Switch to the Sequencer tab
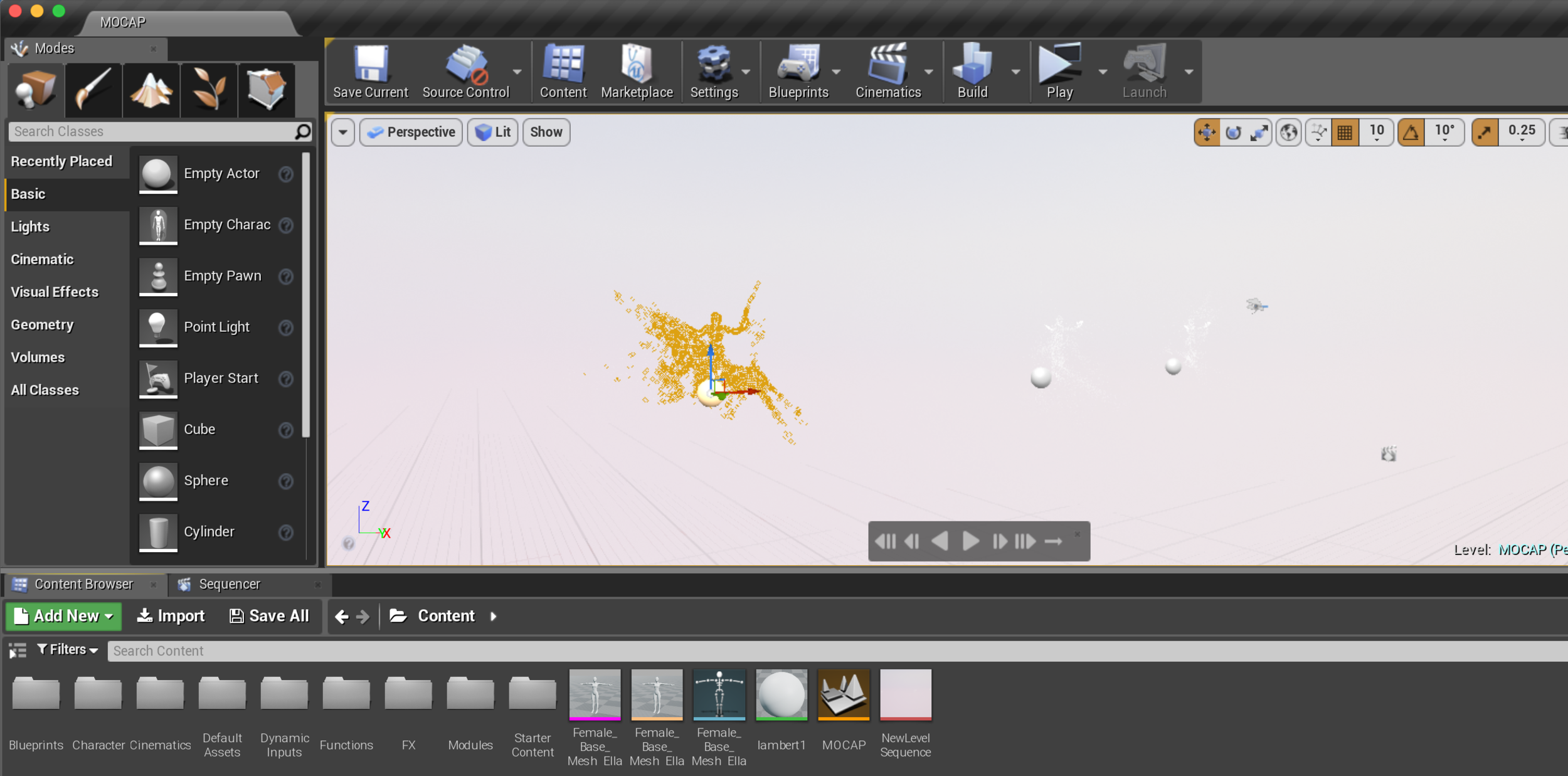Image resolution: width=1568 pixels, height=776 pixels. tap(229, 584)
